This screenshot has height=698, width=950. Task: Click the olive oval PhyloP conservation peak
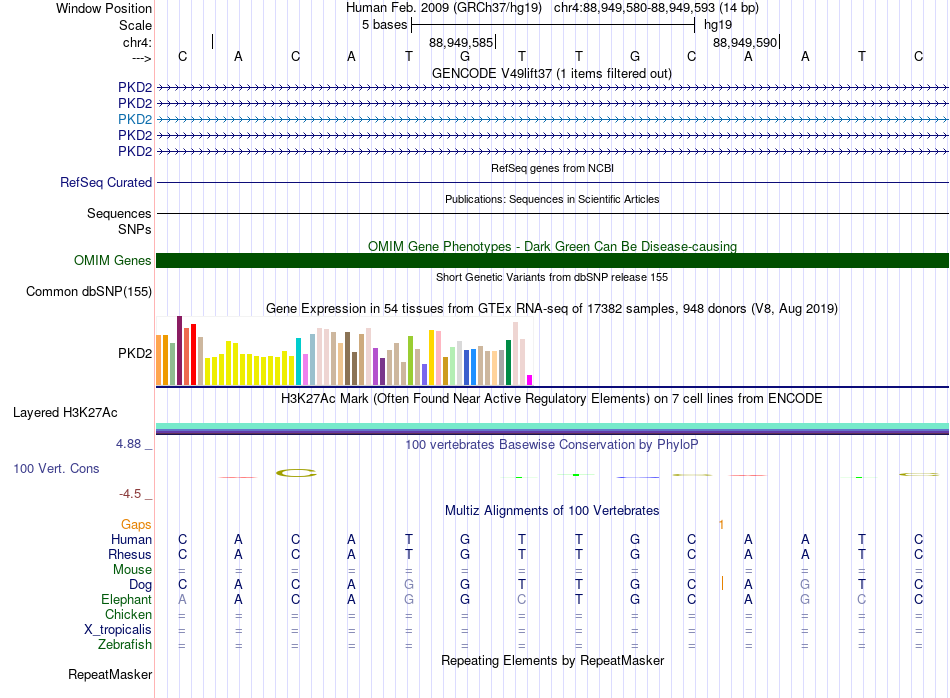296,473
